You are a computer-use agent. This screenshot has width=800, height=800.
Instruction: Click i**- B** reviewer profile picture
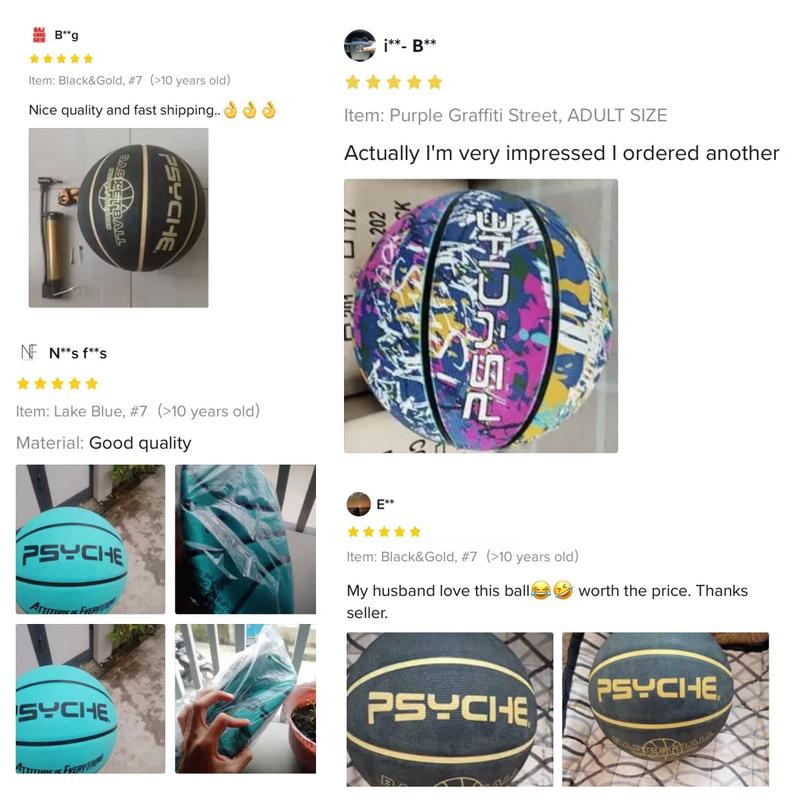tap(360, 45)
